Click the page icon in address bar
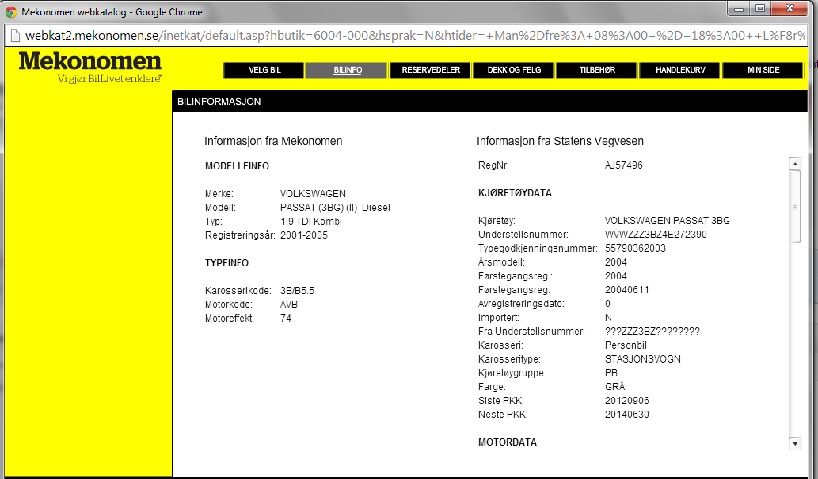 point(13,32)
